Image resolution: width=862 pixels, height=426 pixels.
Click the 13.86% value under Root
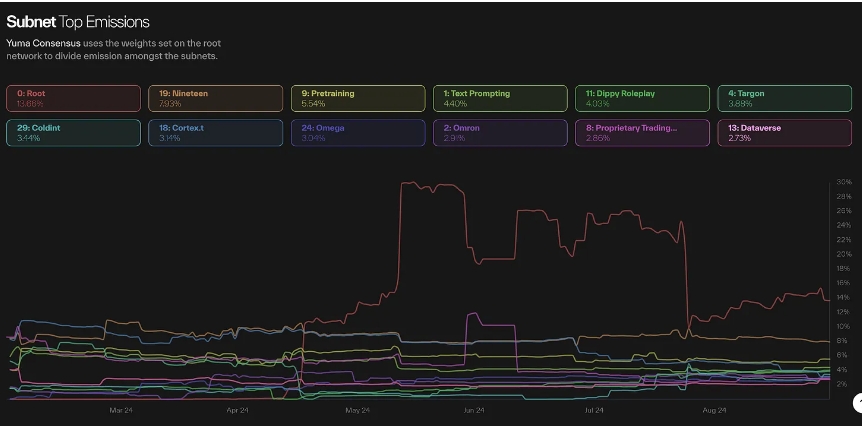point(29,103)
